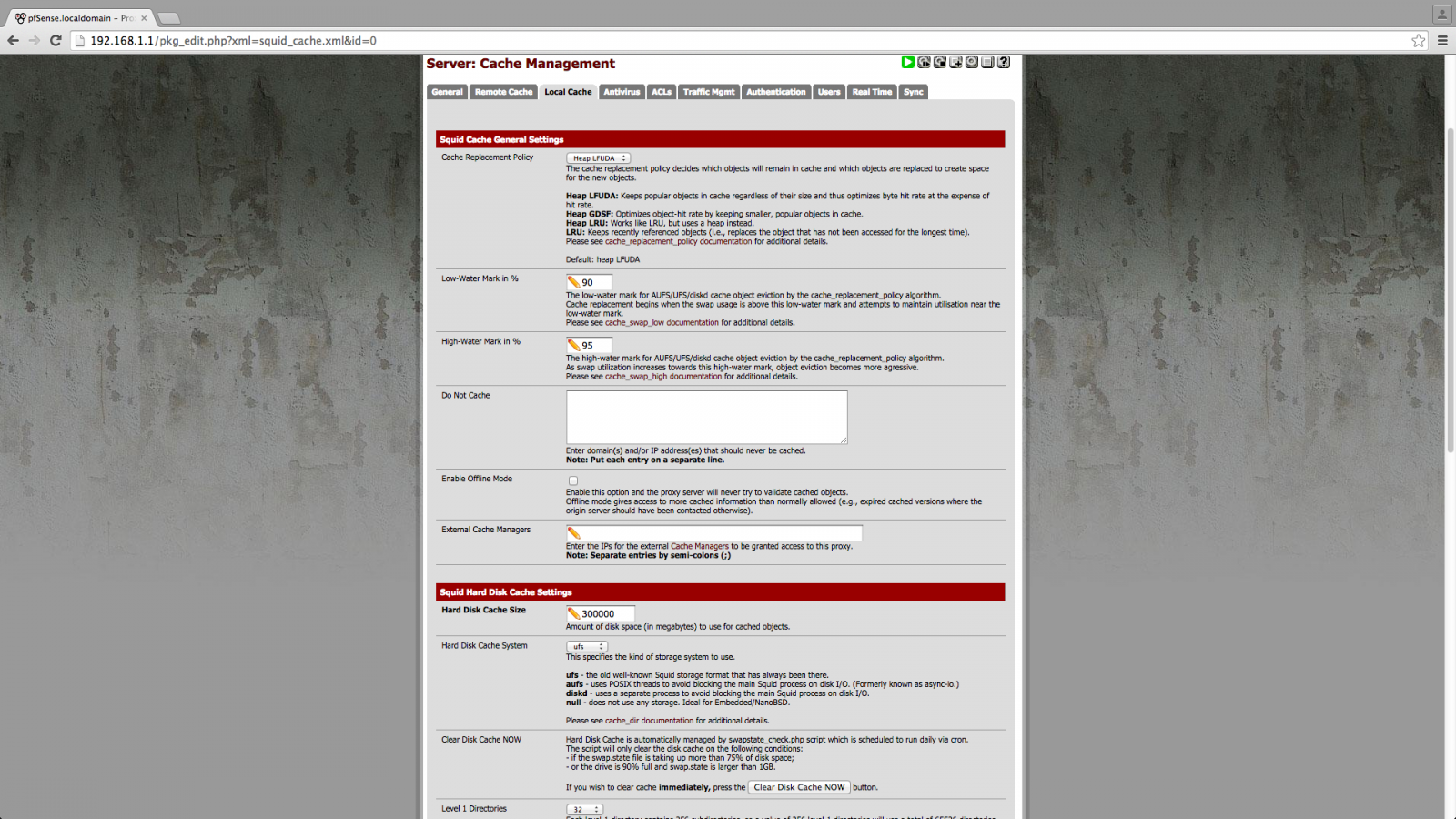Screen dimensions: 1456x819
Task: Click the Clear Disk Cache NOW button
Action: [x=799, y=787]
